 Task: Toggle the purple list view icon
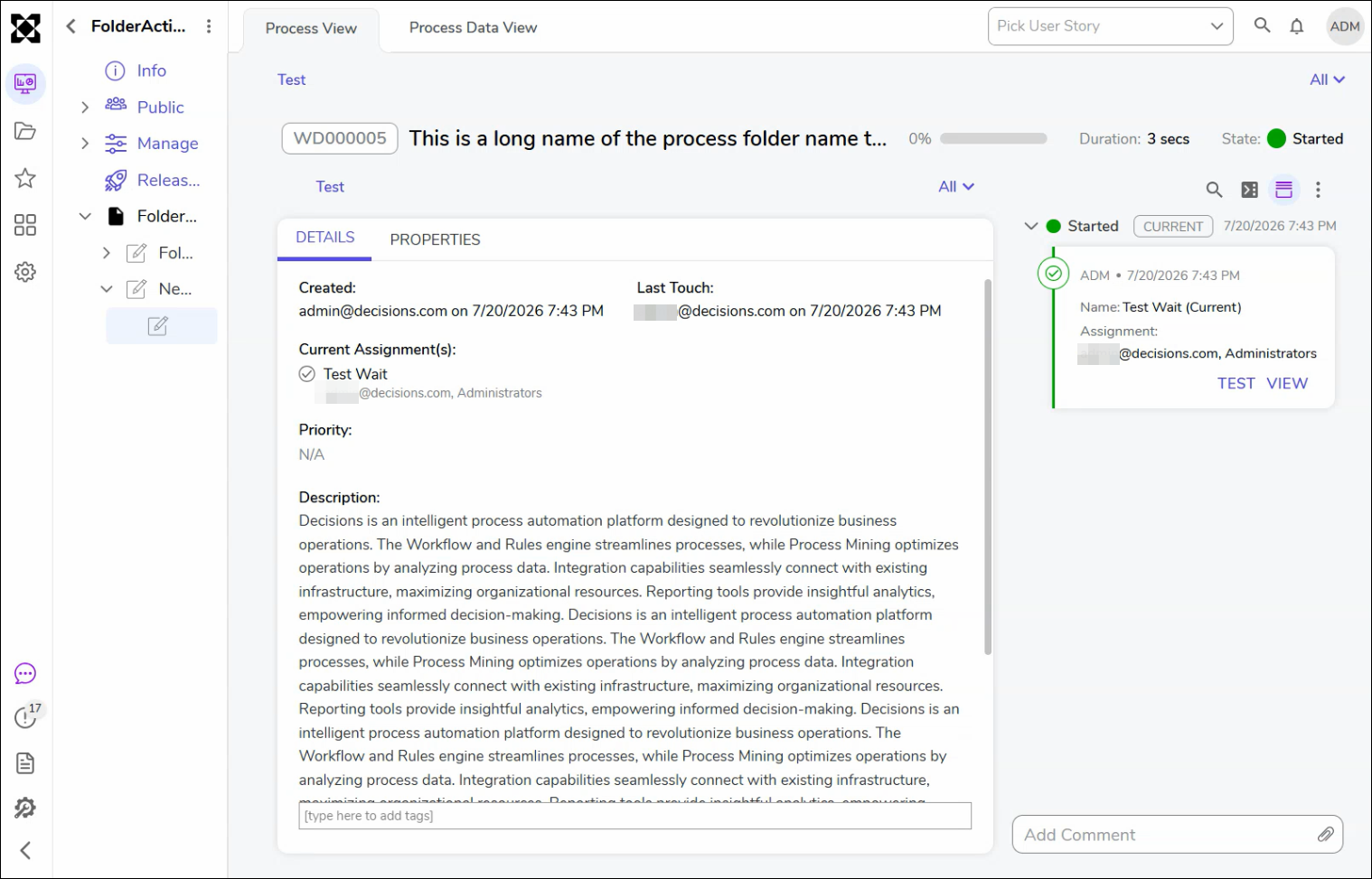point(1283,190)
